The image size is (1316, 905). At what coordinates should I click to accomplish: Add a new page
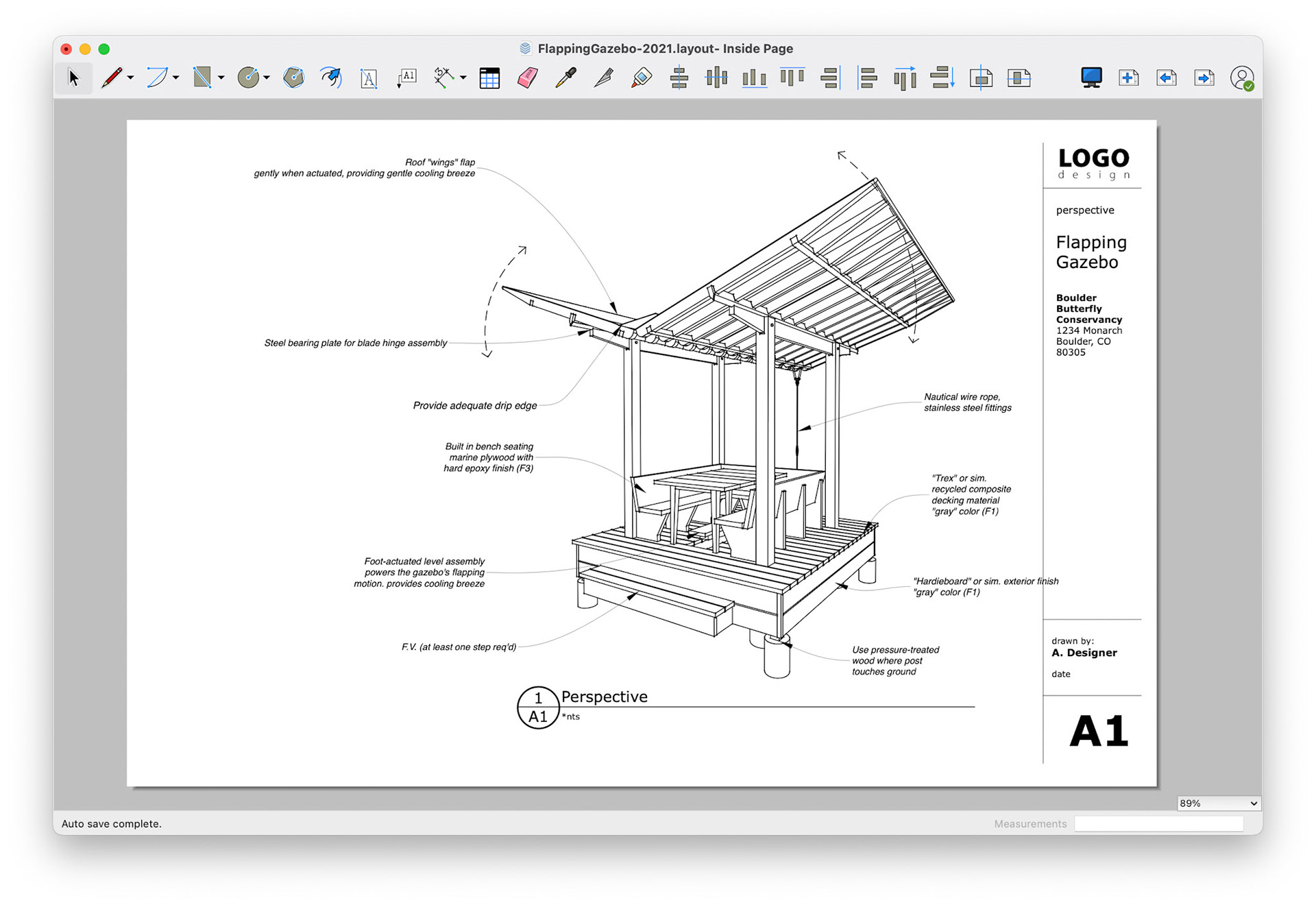pyautogui.click(x=1128, y=77)
